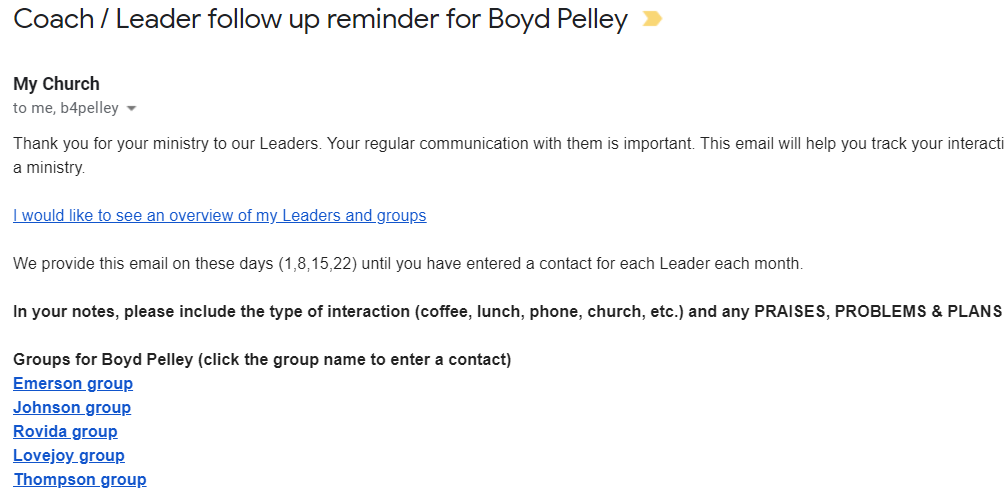Select the Rovida group link
Screen dimensions: 1004x495
coord(65,432)
